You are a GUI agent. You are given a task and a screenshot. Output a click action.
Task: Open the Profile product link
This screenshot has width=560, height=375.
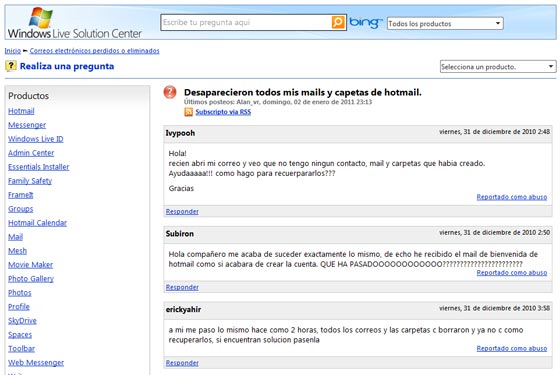coord(19,306)
